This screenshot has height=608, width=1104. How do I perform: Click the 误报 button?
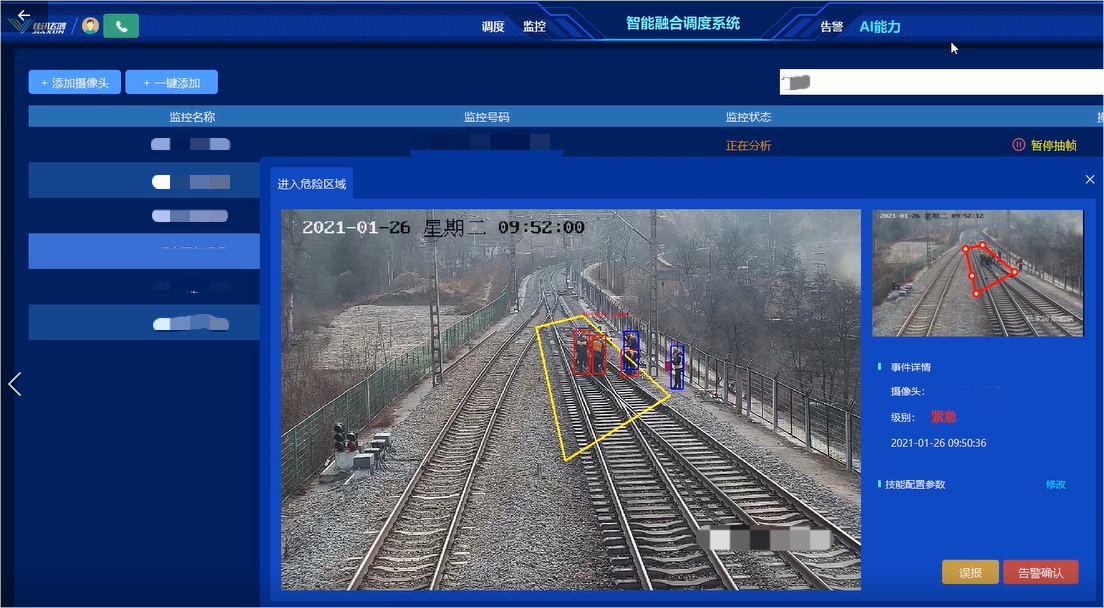[x=970, y=572]
